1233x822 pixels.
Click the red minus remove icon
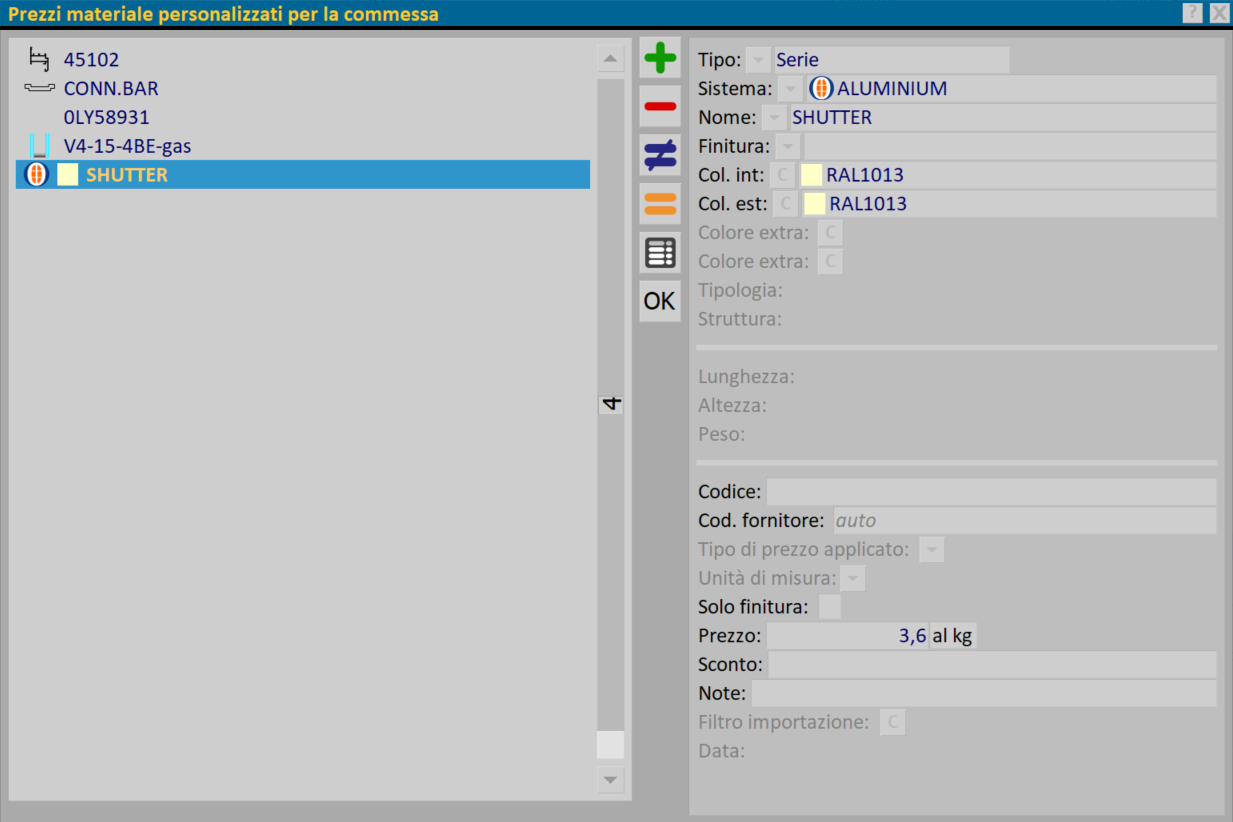(660, 106)
